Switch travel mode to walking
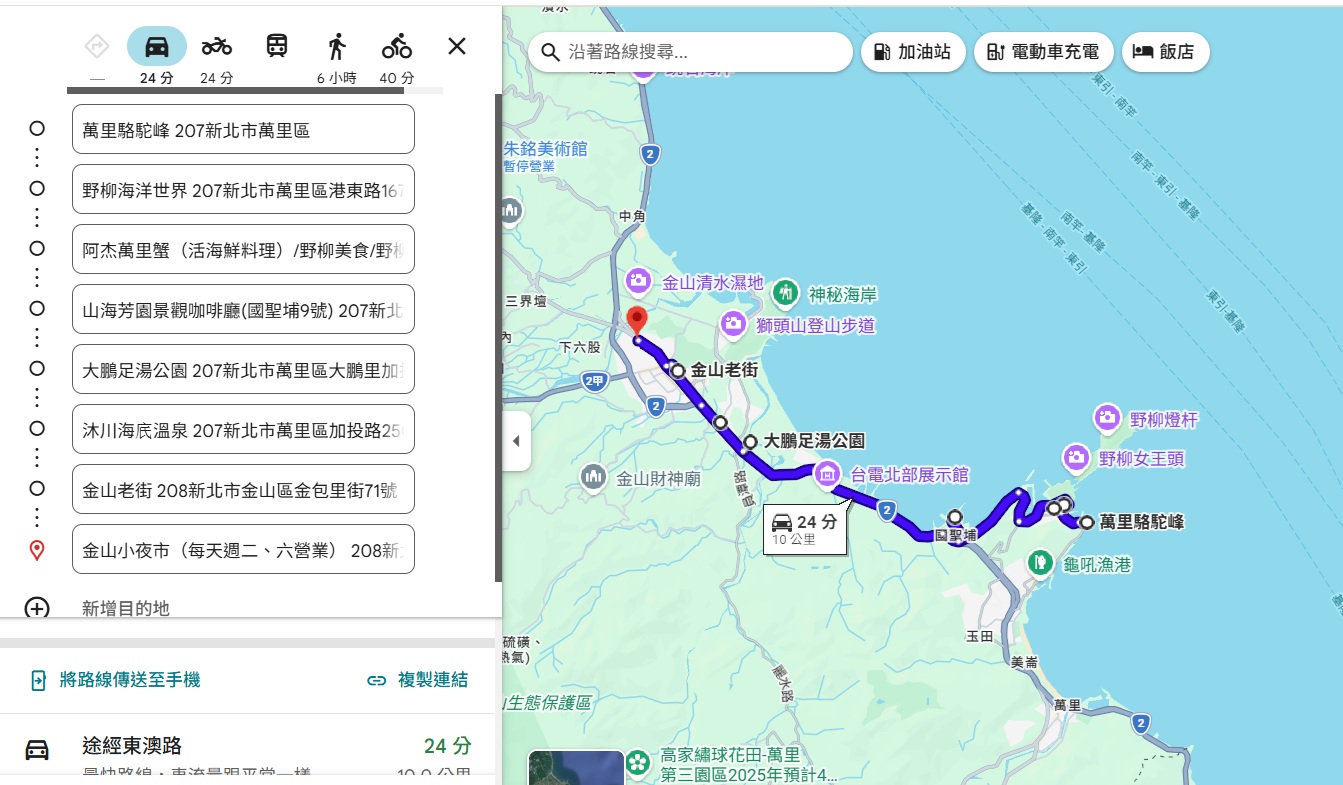This screenshot has height=785, width=1343. (x=336, y=45)
